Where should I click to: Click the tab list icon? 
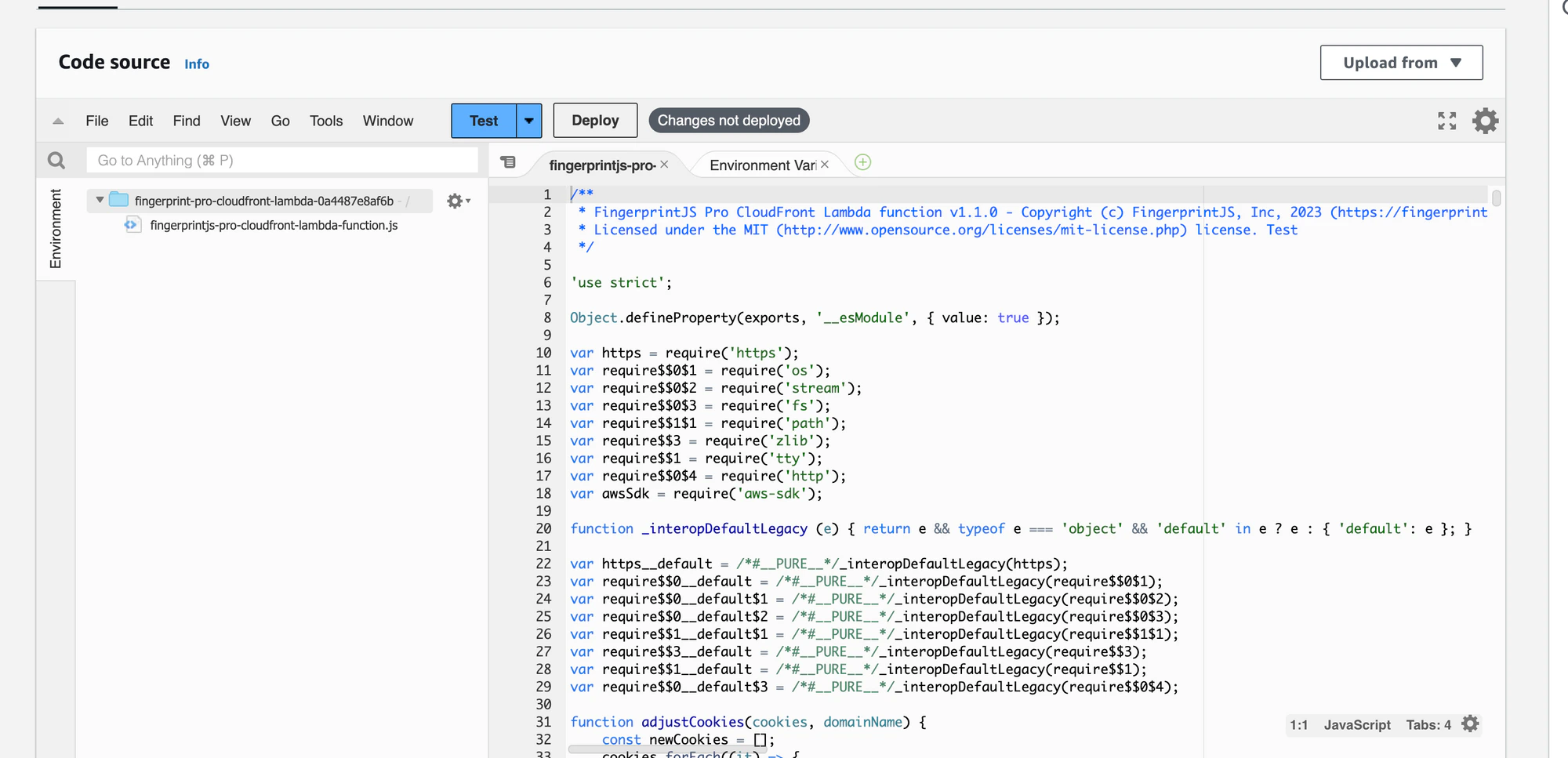[508, 162]
